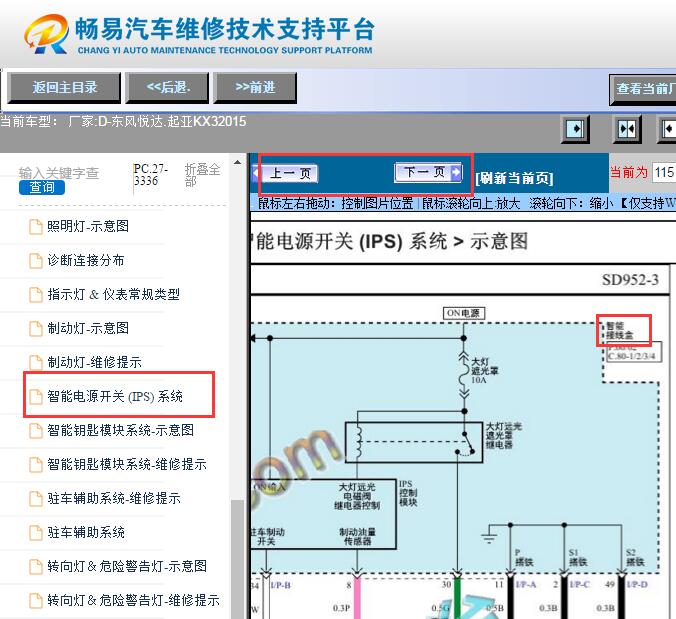The image size is (676, 619).
Task: Click the 智能接线盒 label in the diagram
Action: [x=619, y=331]
